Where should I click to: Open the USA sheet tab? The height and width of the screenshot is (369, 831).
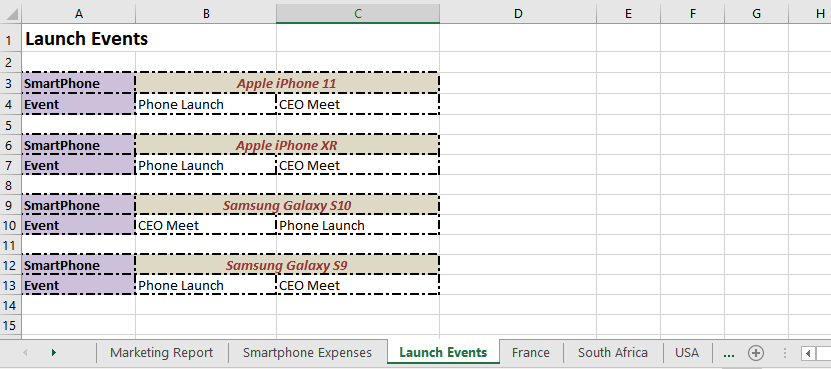click(x=687, y=353)
